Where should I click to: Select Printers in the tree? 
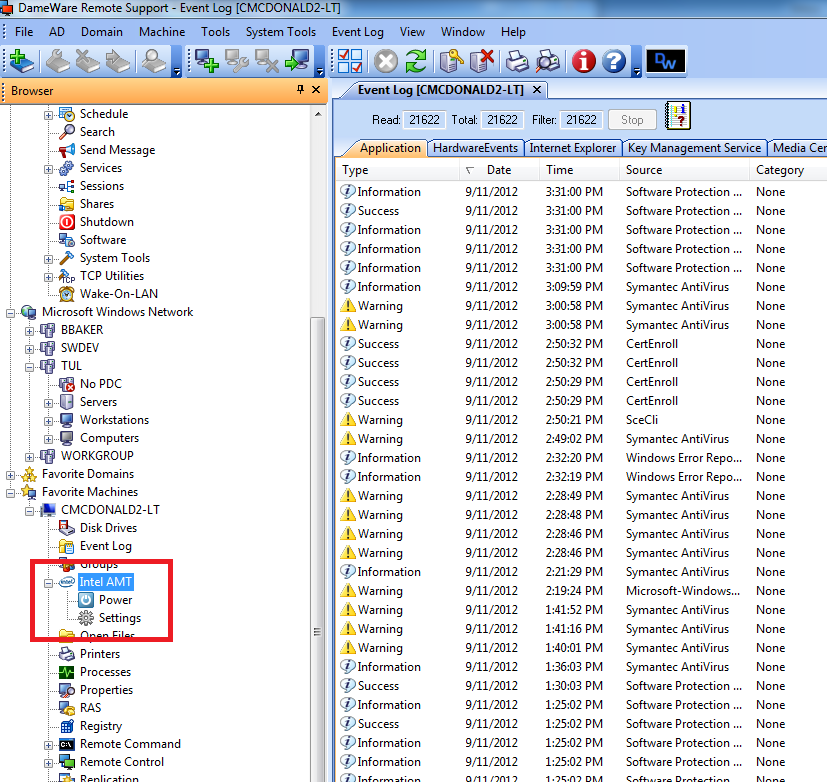click(x=100, y=654)
